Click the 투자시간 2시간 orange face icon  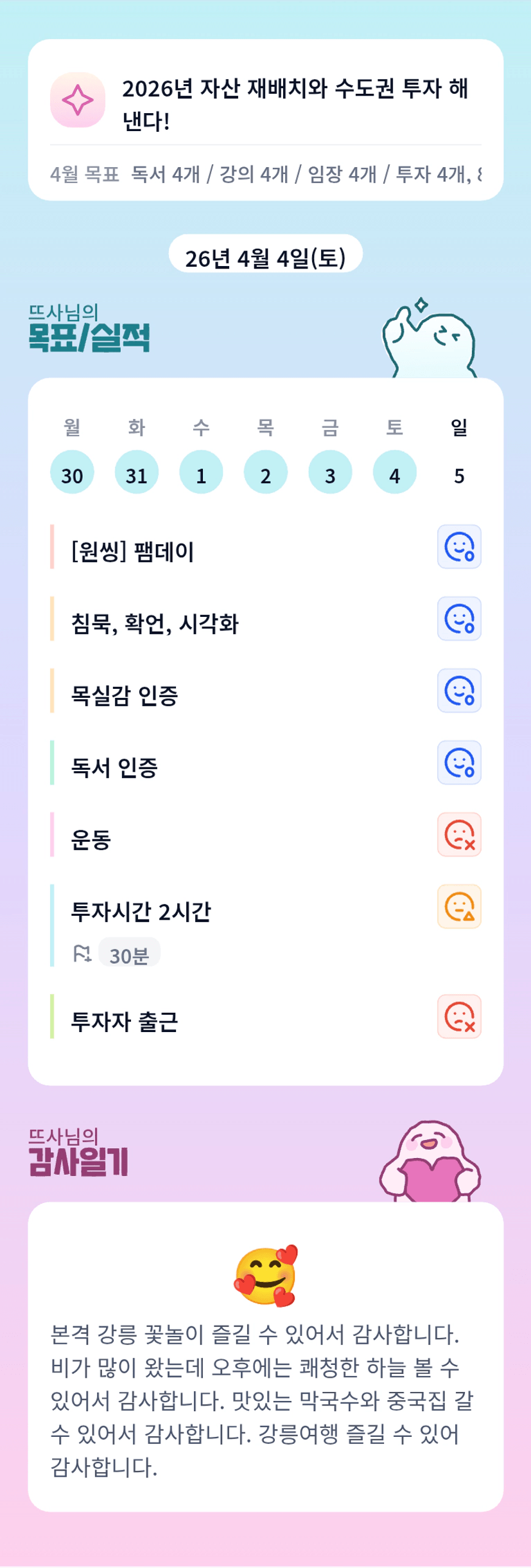pyautogui.click(x=459, y=907)
